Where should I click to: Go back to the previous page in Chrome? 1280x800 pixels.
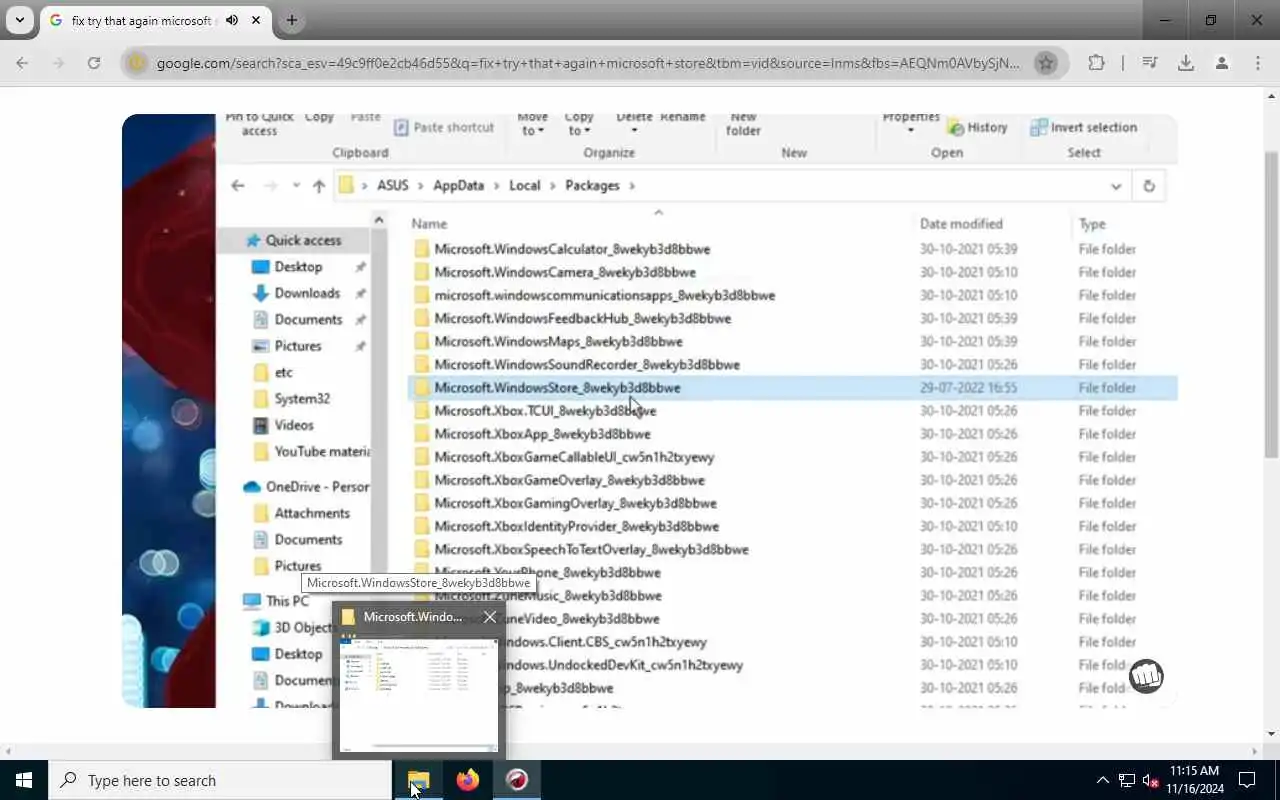coord(22,63)
